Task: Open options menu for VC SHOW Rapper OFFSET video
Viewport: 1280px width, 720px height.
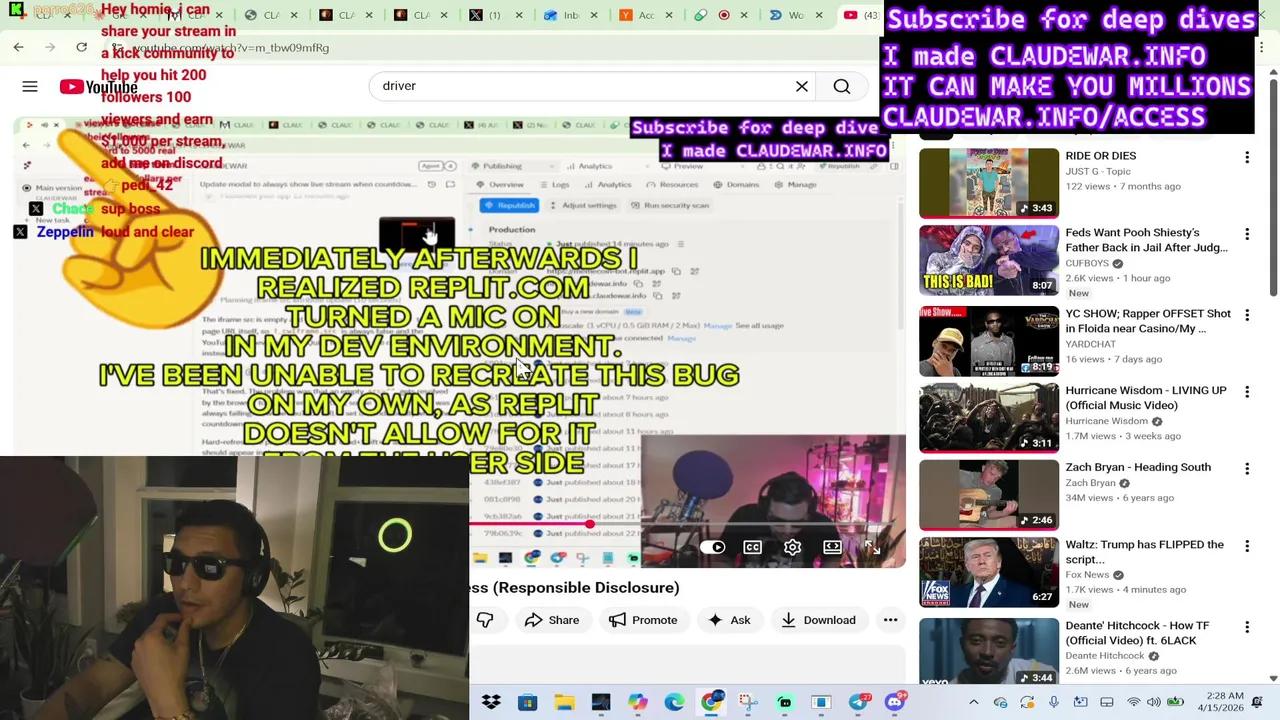Action: 1247,315
